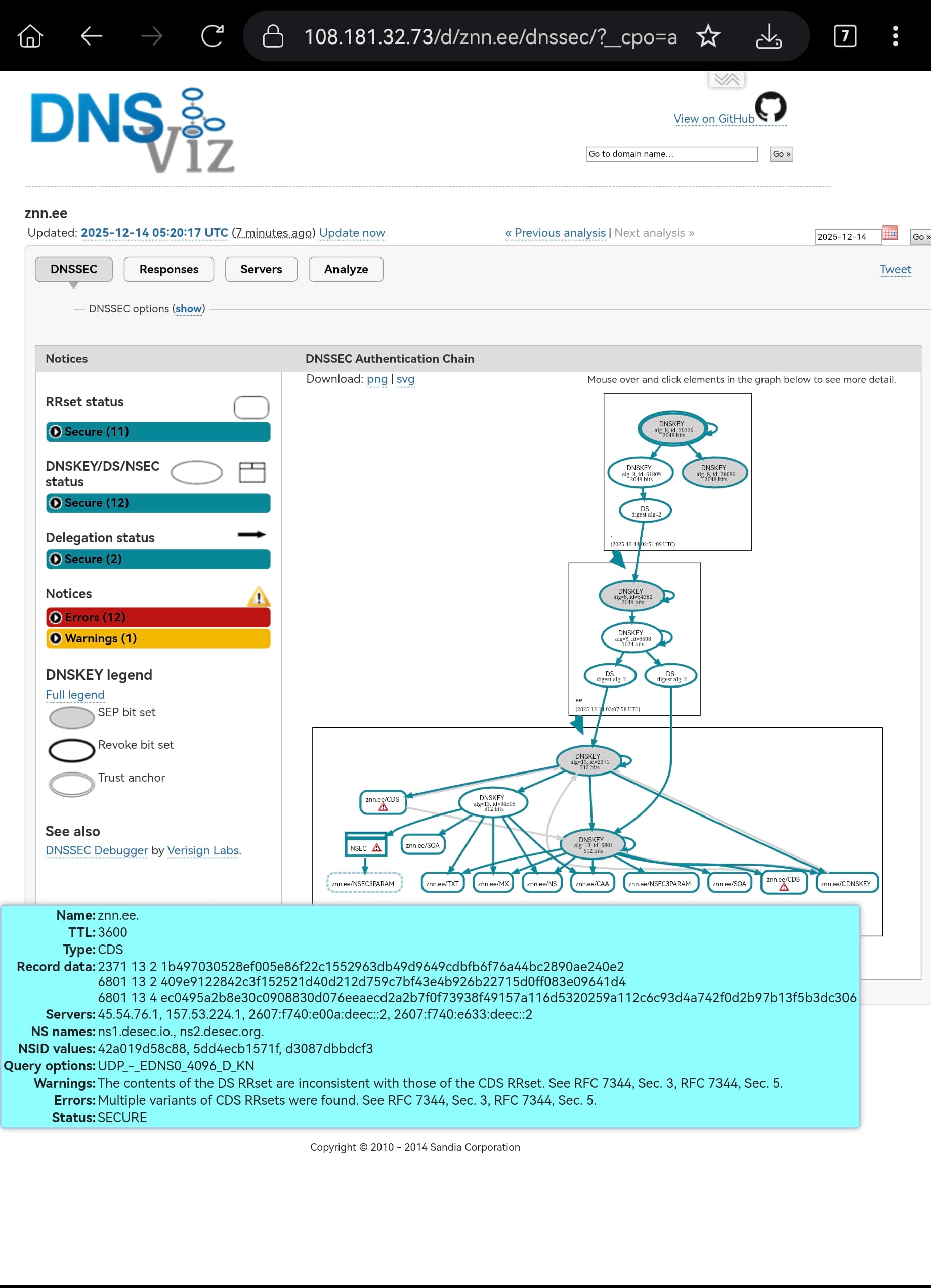Open the tab switcher showing 7
The width and height of the screenshot is (931, 1288).
[x=844, y=36]
